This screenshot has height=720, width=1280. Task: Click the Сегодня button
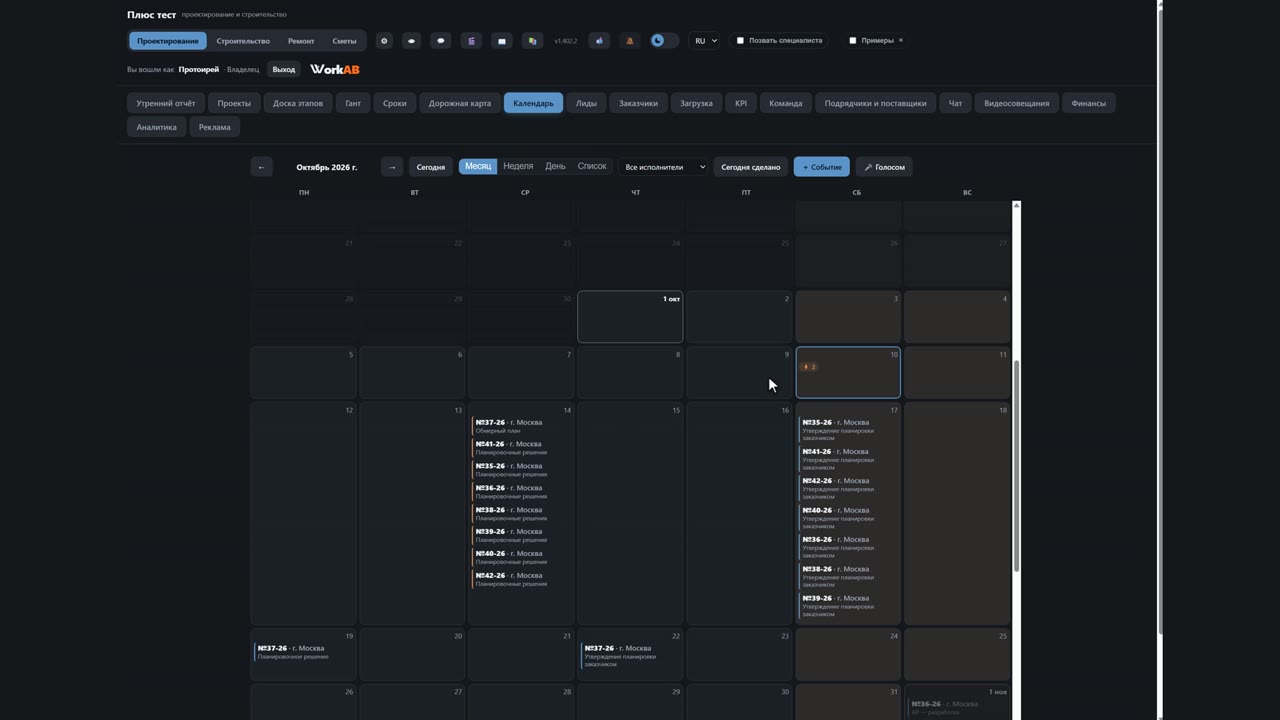tap(431, 167)
